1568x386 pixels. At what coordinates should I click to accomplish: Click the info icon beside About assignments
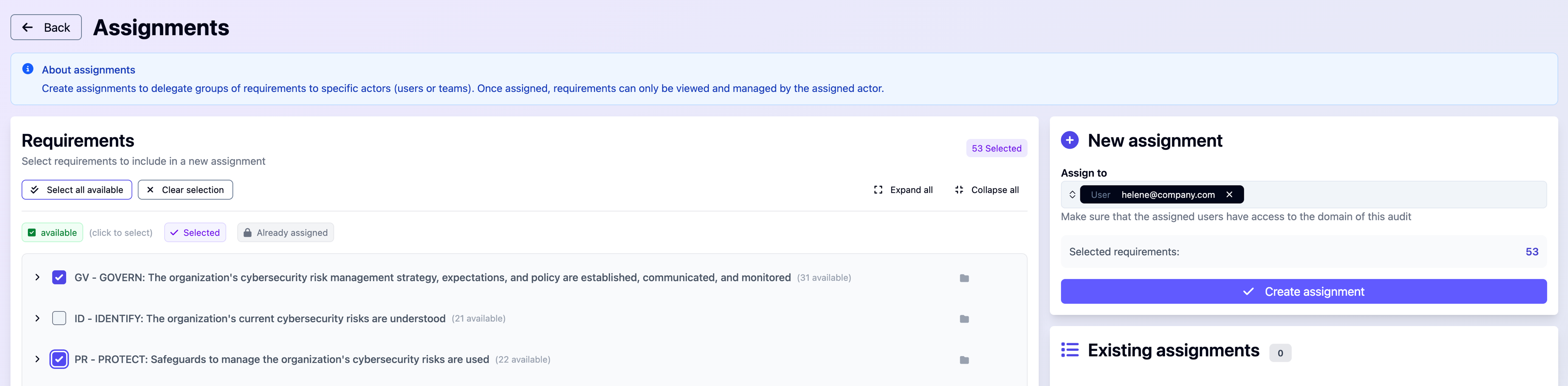click(x=28, y=69)
